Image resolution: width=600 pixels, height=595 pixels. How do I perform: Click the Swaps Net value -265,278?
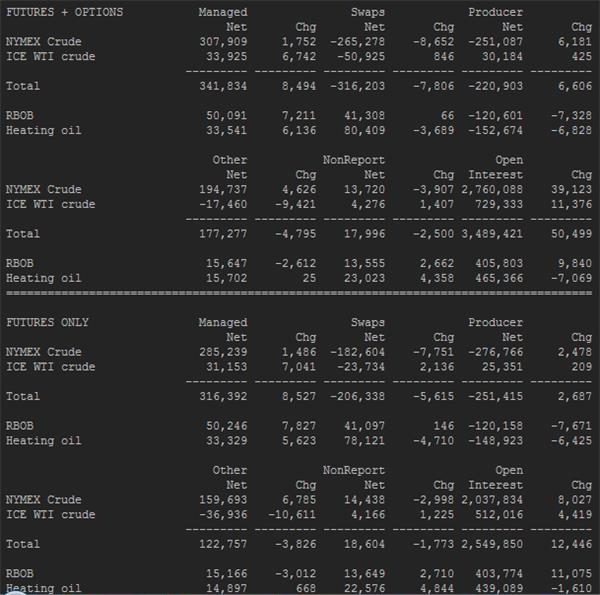[357, 42]
